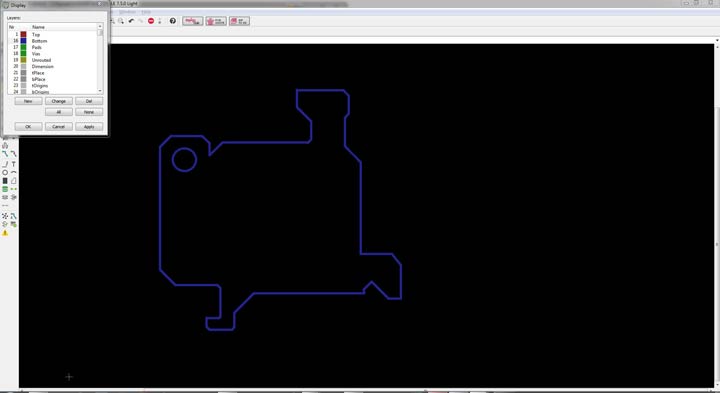Click the Undo arrow in top toolbar
Screen dimensions: 720x393
click(x=131, y=21)
